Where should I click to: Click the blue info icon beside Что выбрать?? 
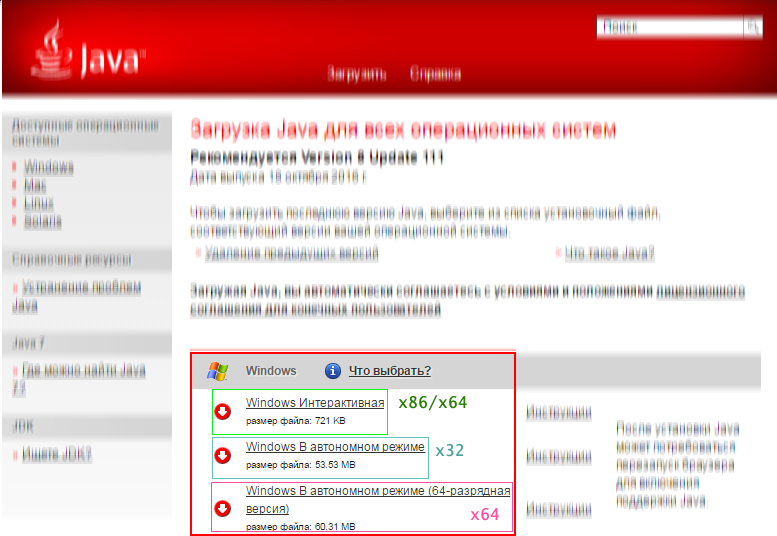click(333, 371)
